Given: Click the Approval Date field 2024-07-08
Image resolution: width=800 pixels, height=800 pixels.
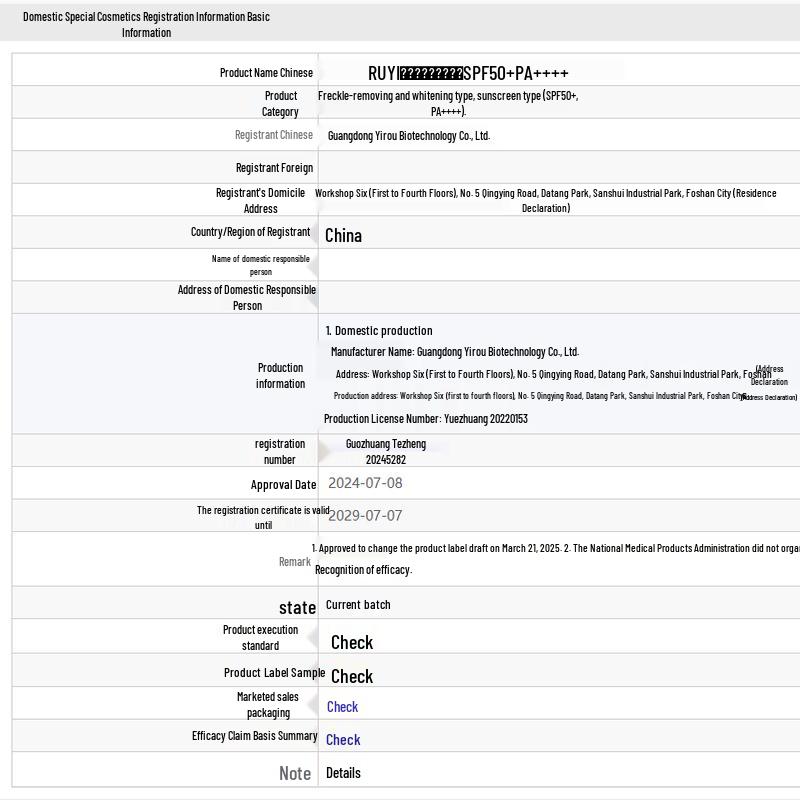Looking at the screenshot, I should [x=365, y=483].
